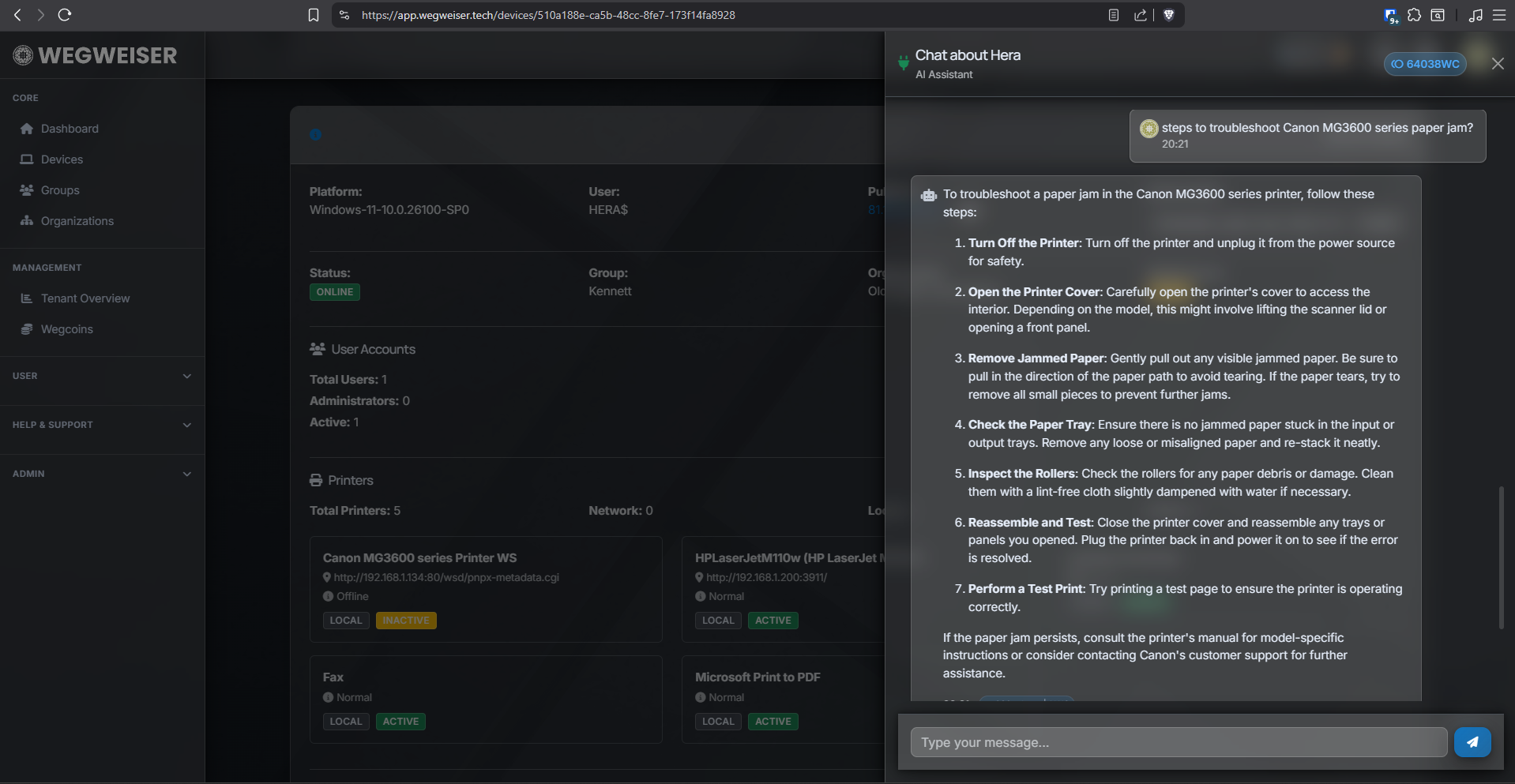
Task: Click the User value HERA$
Action: 608,210
